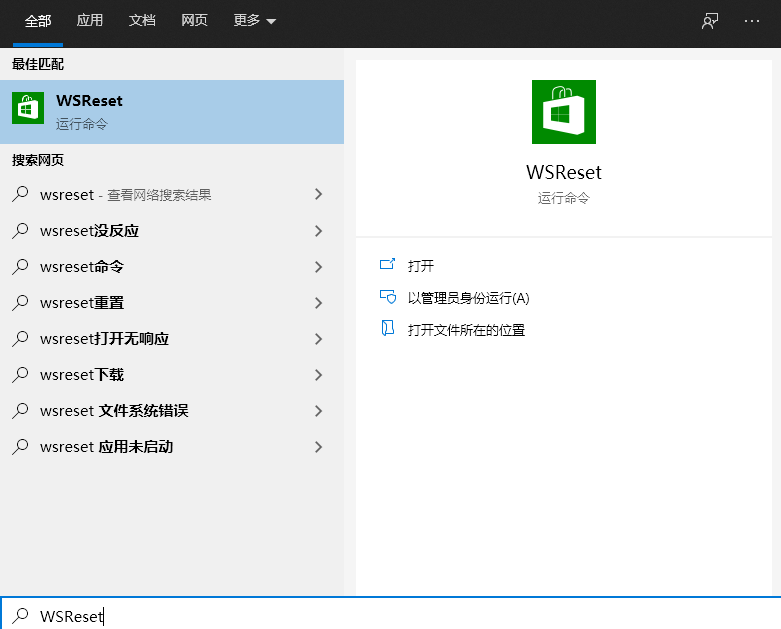
Task: Expand chevron for wsreset下载
Action: click(x=319, y=375)
